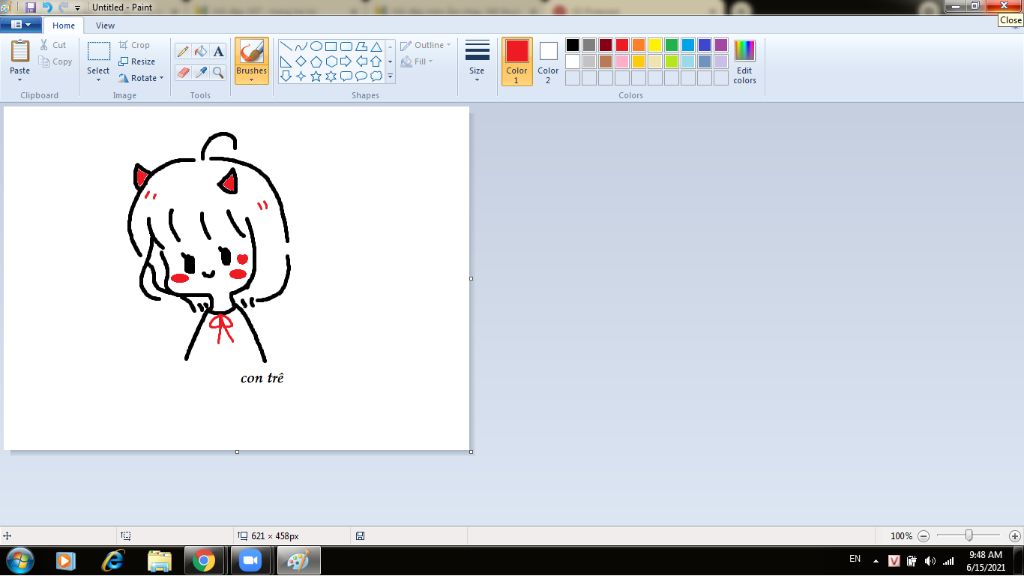
Task: Adjust the zoom slider handle
Action: click(x=969, y=536)
